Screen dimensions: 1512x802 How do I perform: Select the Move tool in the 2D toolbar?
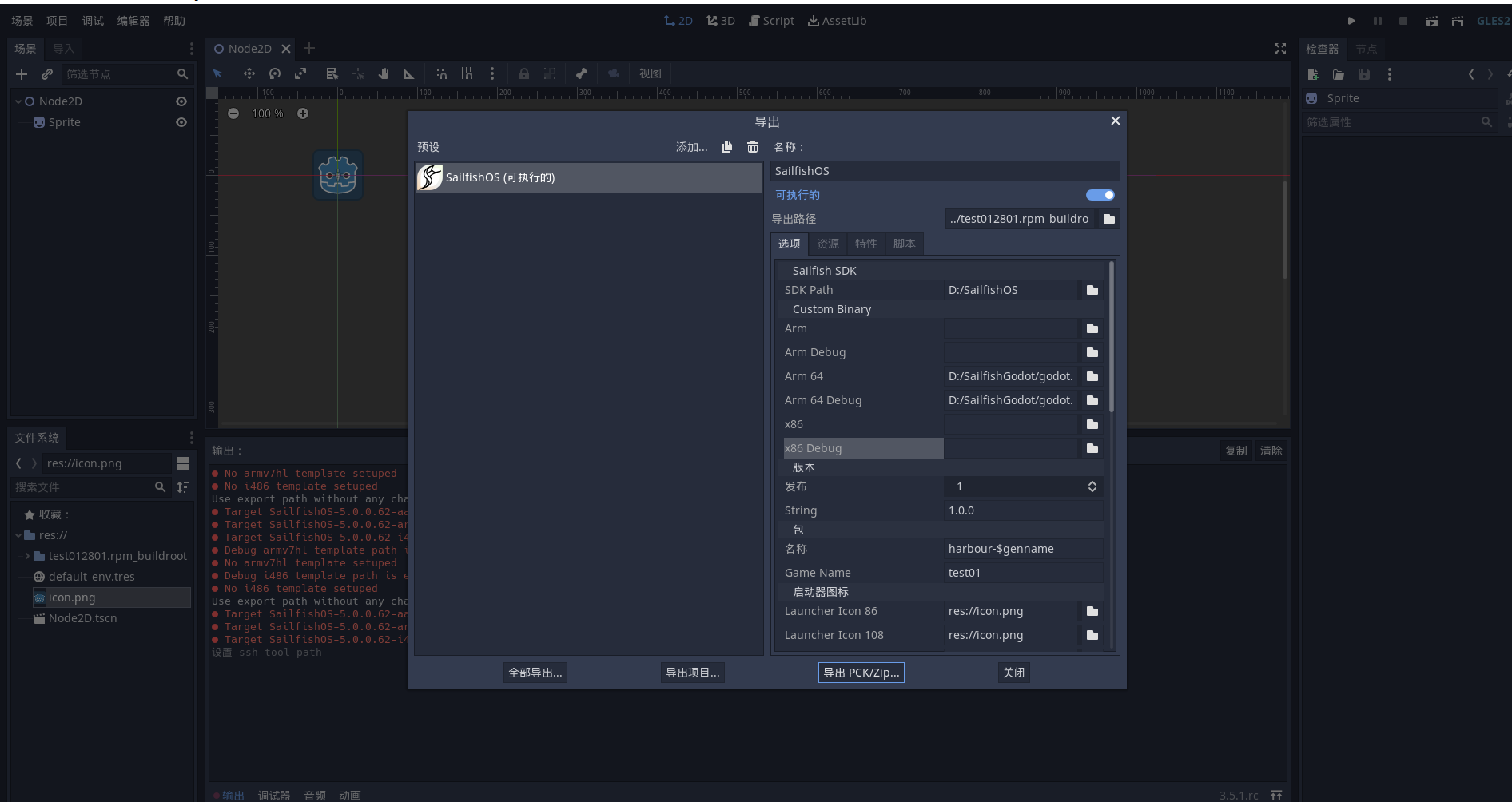[x=249, y=73]
